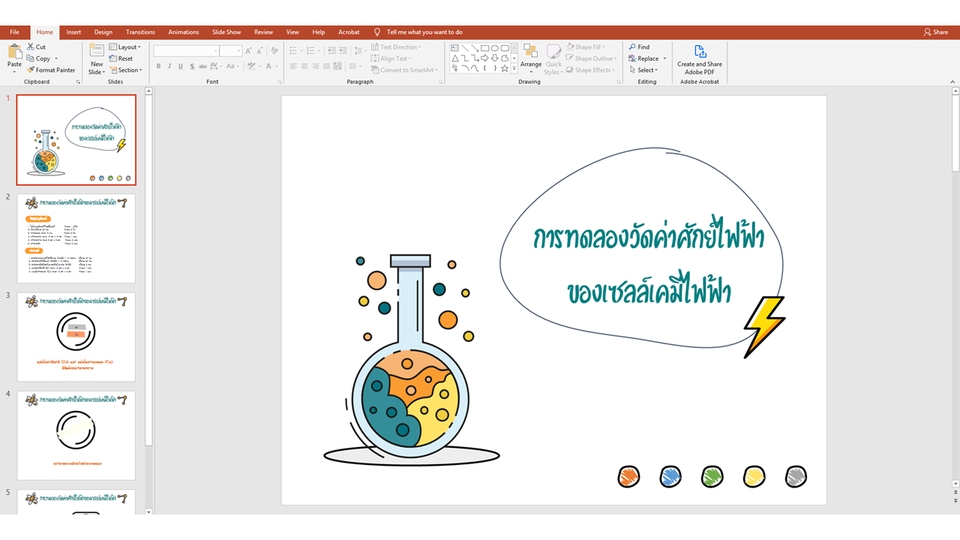Increase font size with the larger A

click(248, 51)
